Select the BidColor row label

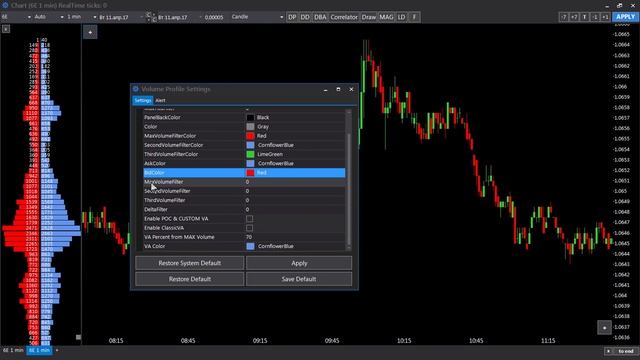155,173
